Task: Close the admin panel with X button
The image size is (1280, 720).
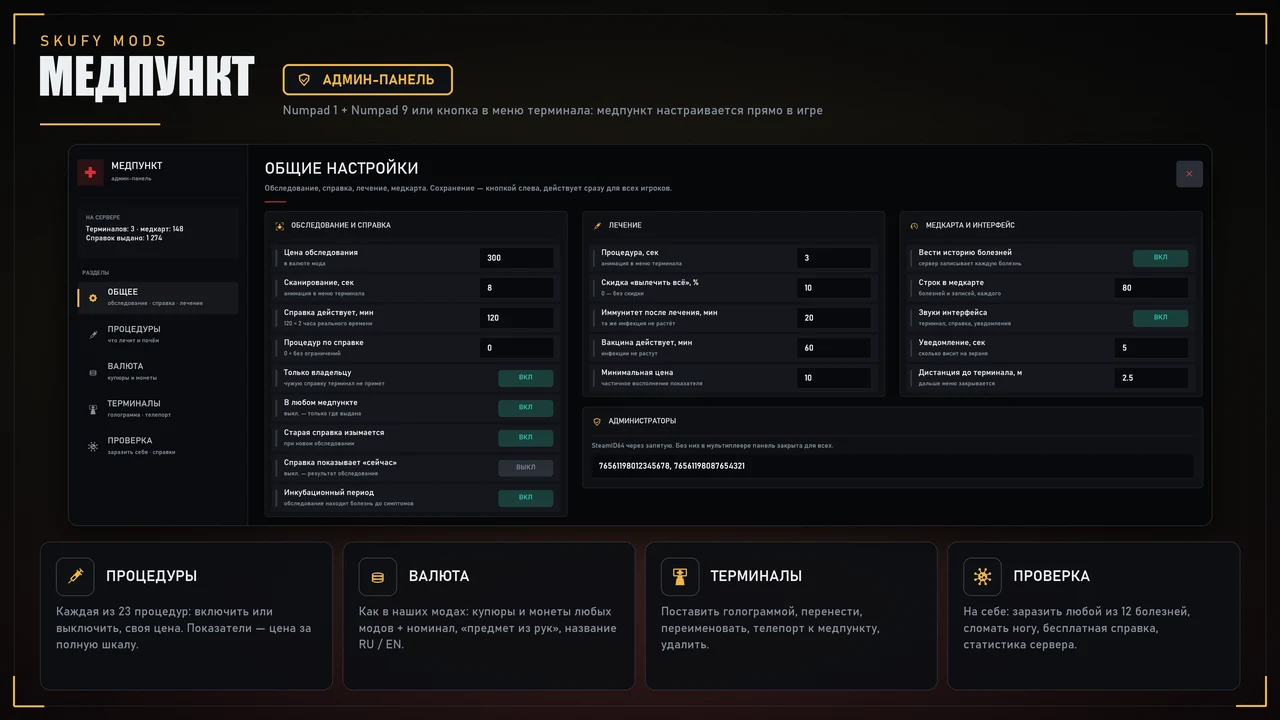Action: 1189,174
